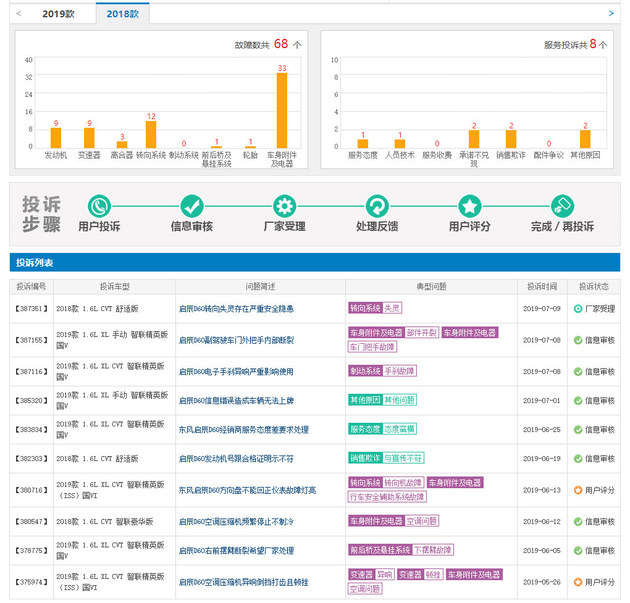630x603 pixels.
Task: Click the 用户评分 star step icon
Action: (470, 206)
